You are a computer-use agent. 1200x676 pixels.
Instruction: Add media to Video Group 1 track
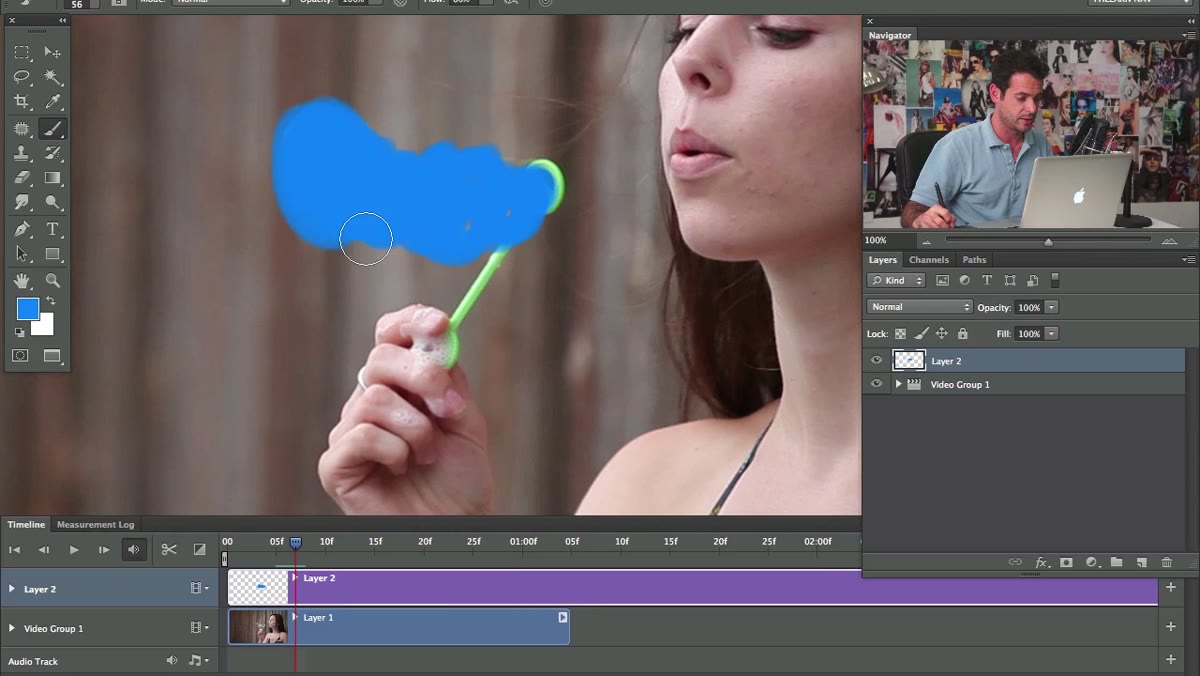(1171, 627)
